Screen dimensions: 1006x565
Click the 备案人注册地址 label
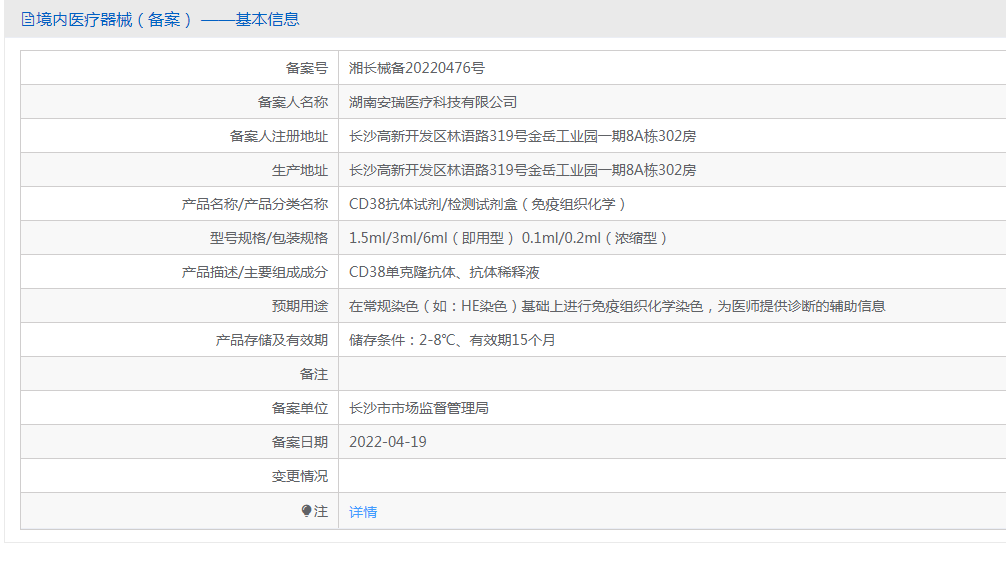pos(278,136)
